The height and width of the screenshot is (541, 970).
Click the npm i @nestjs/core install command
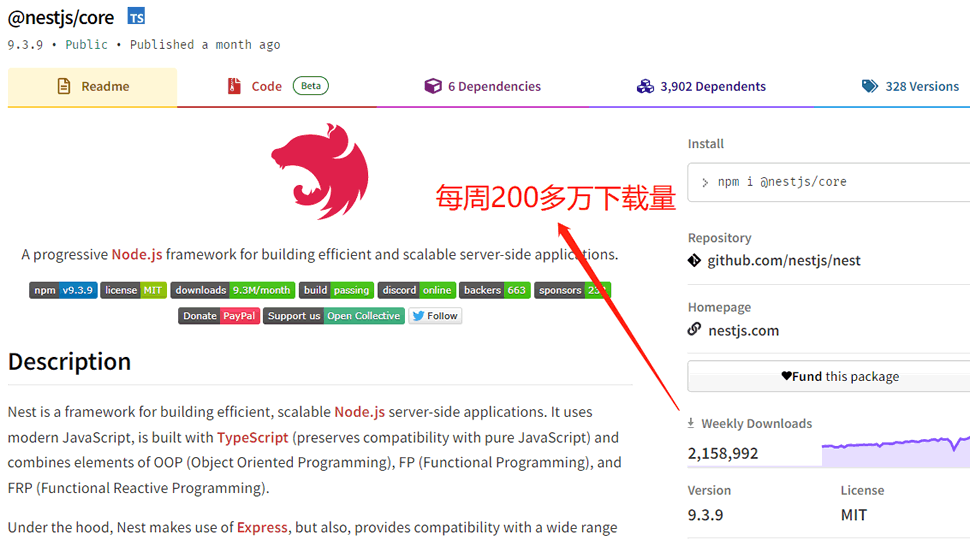tap(782, 182)
